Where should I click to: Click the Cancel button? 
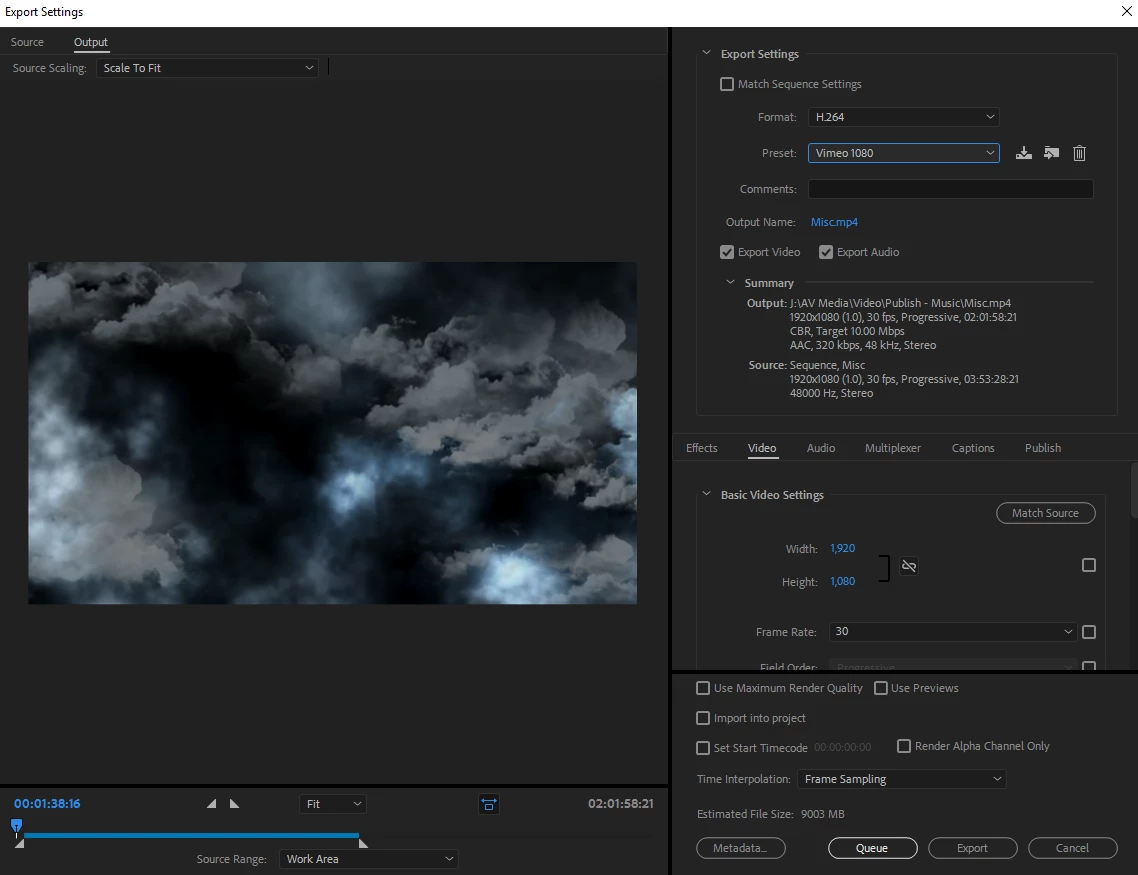point(1073,848)
